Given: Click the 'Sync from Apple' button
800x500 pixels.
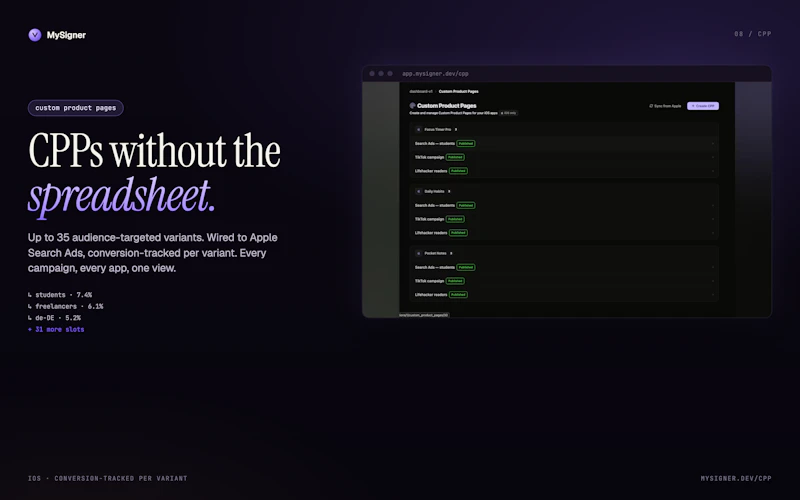Looking at the screenshot, I should point(665,106).
